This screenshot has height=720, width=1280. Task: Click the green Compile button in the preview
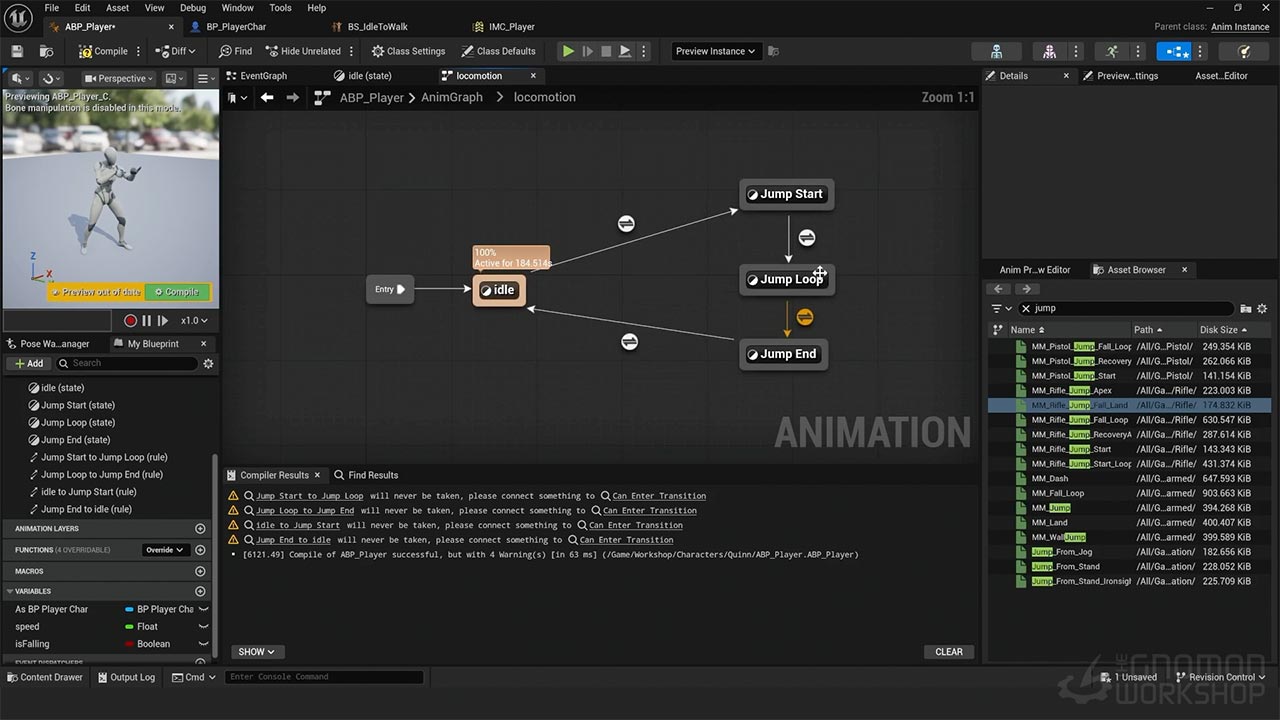coord(177,292)
